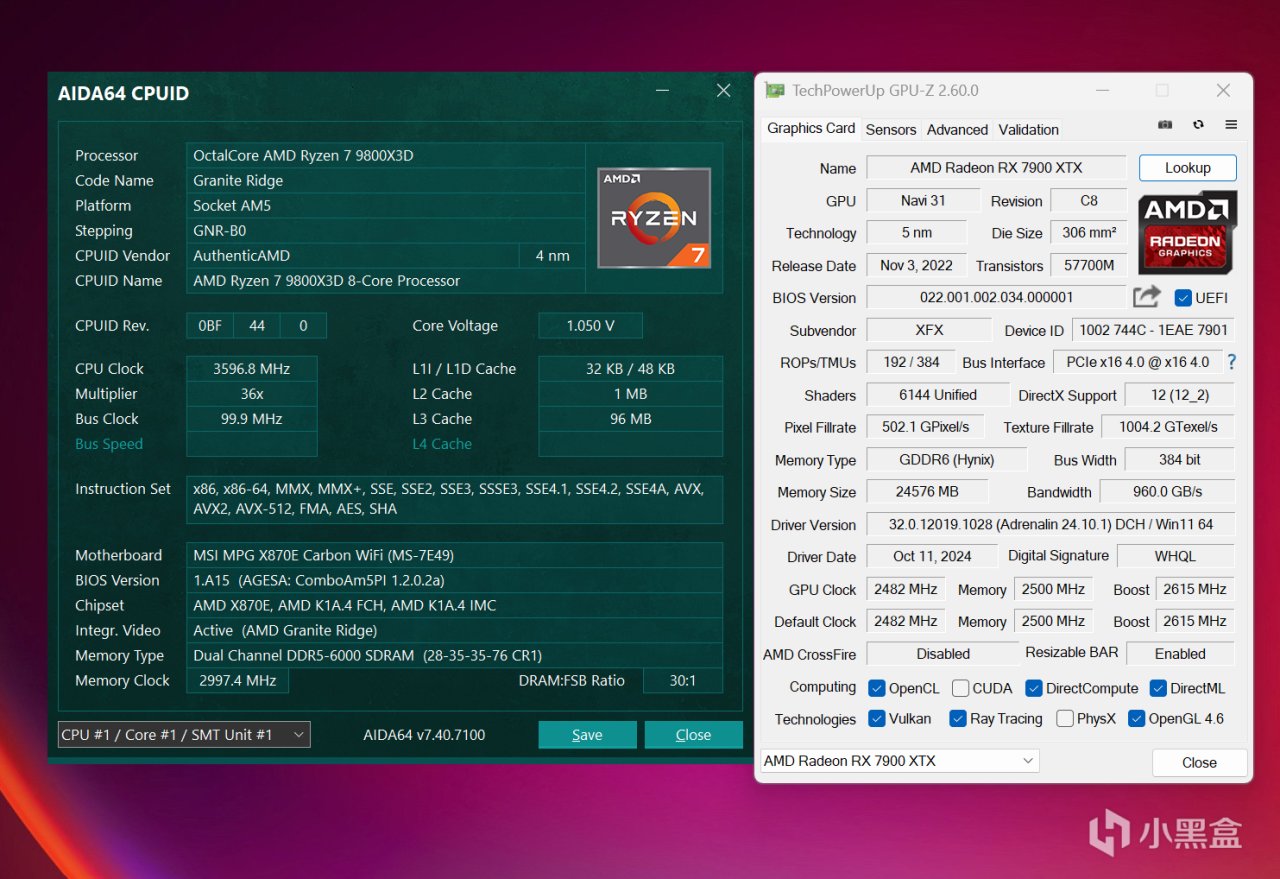Open the Advanced tab
The width and height of the screenshot is (1280, 879).
tap(957, 129)
